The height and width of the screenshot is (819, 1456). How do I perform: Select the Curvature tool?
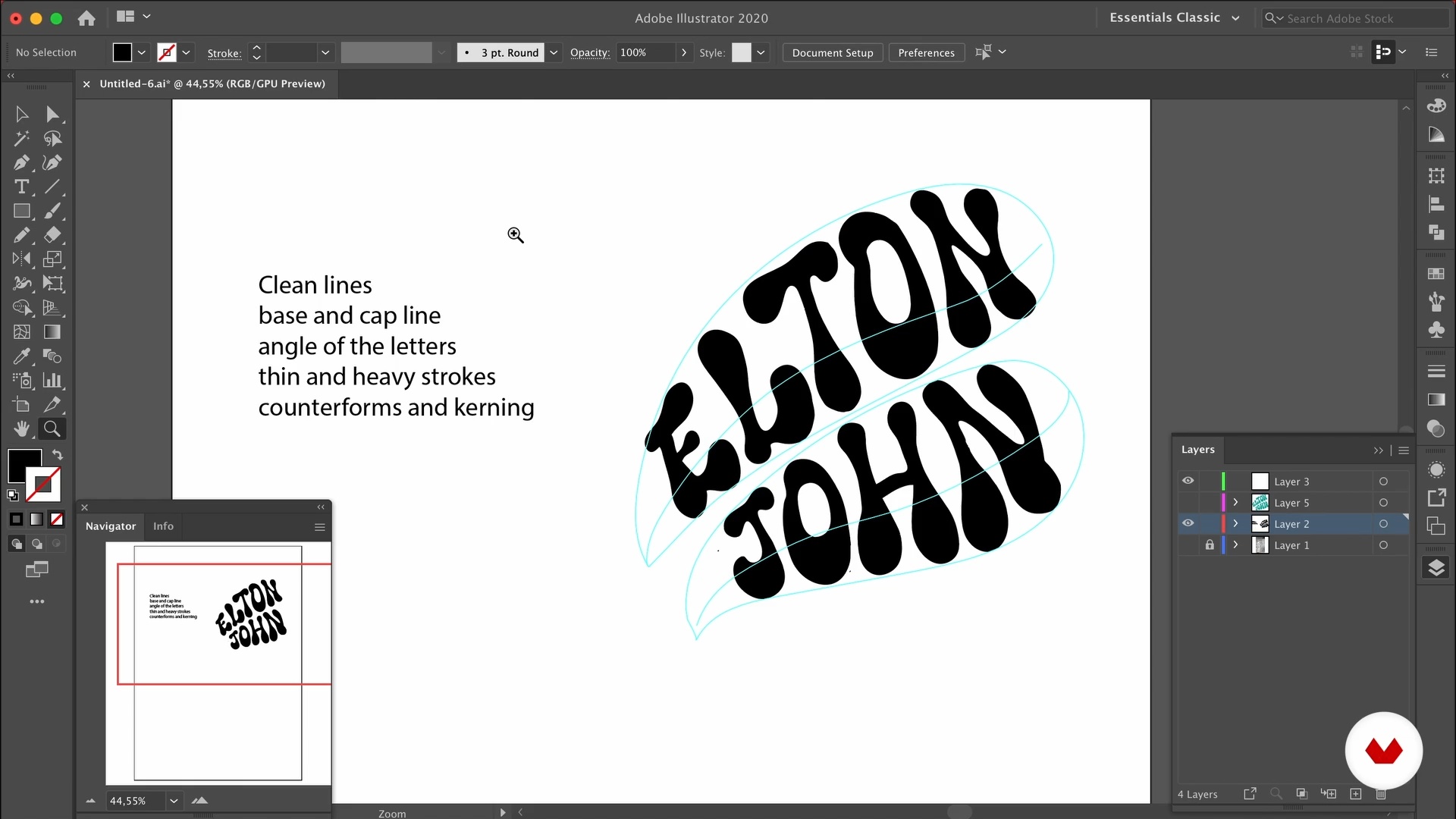(x=52, y=163)
